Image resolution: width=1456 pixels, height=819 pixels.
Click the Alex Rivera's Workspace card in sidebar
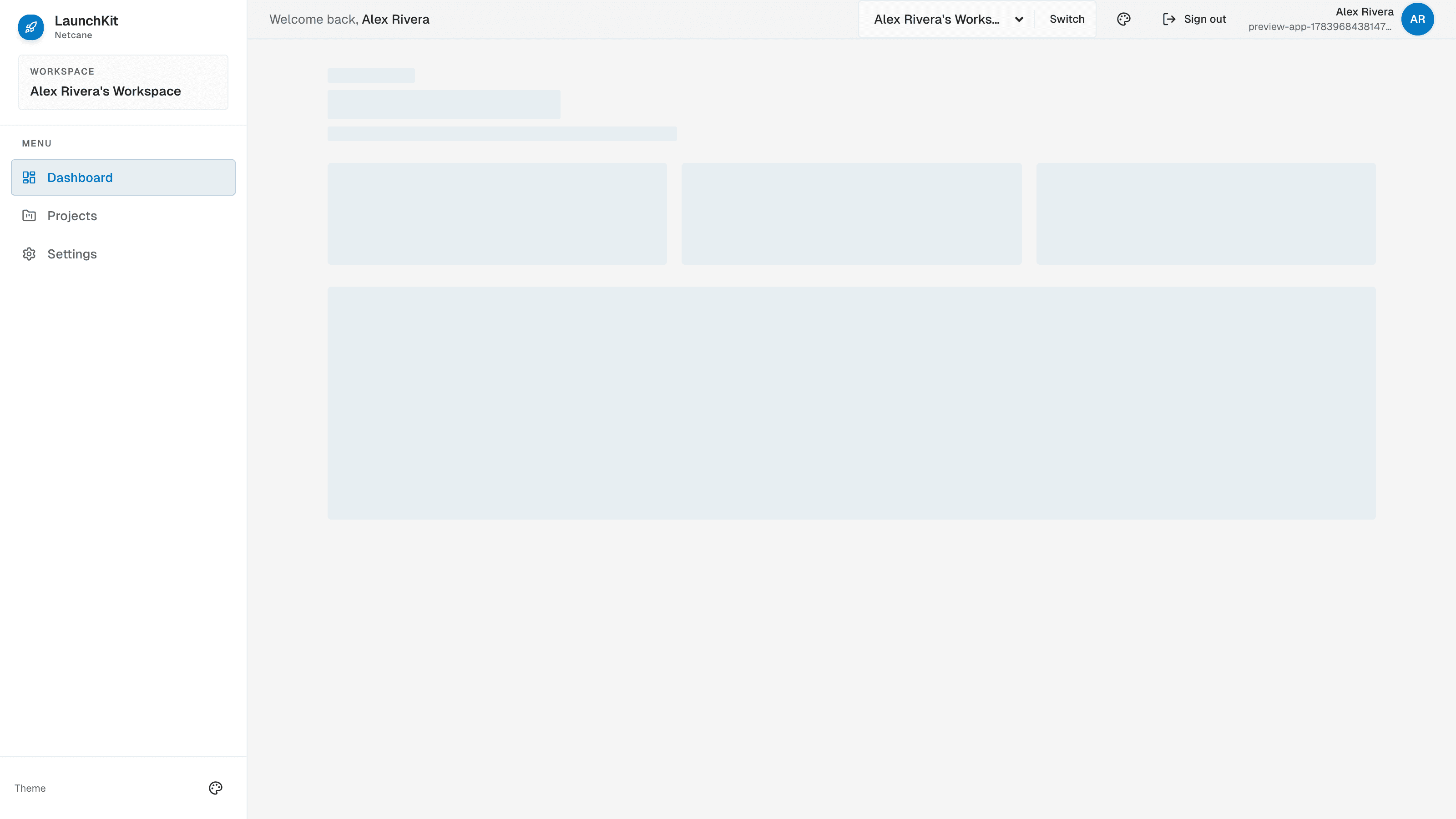point(123,82)
